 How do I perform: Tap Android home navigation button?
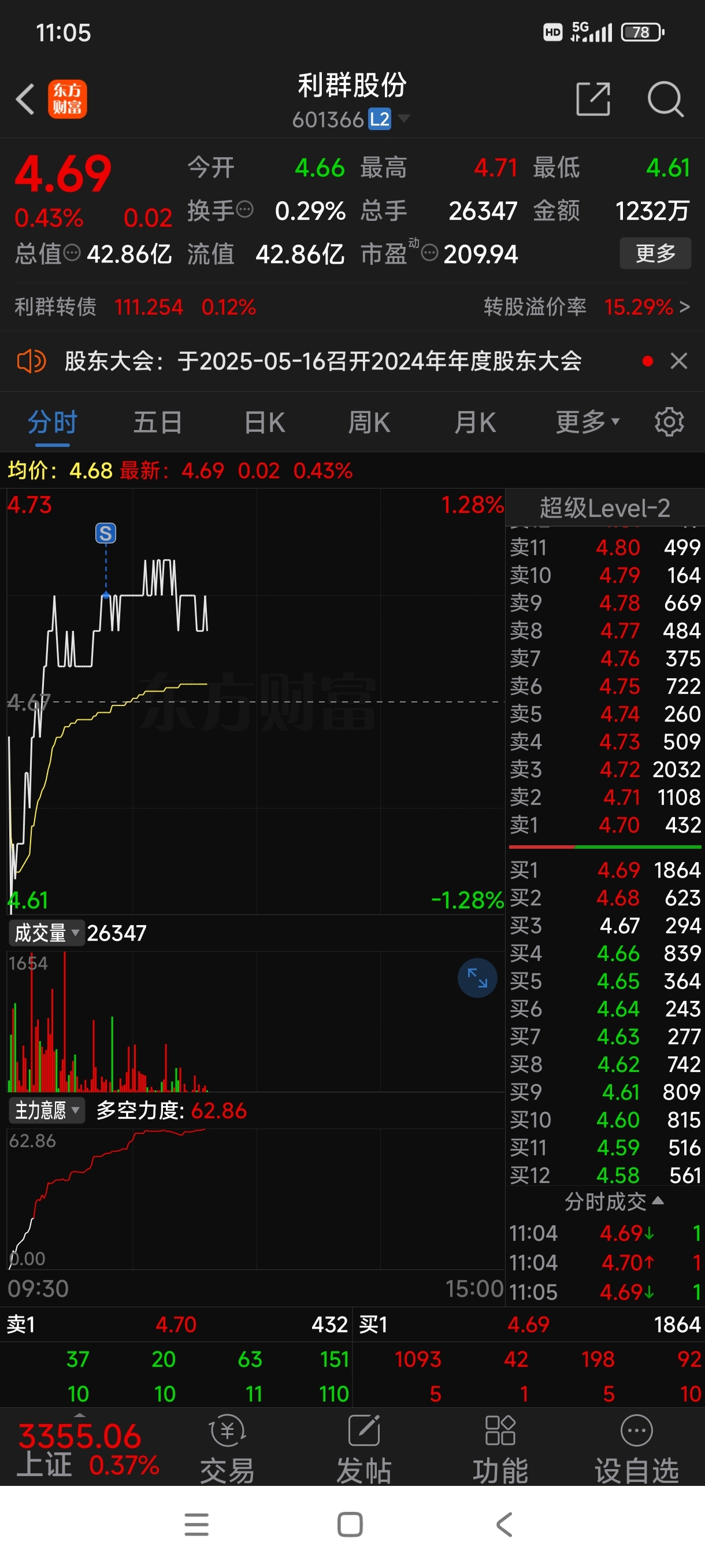coord(350,1524)
